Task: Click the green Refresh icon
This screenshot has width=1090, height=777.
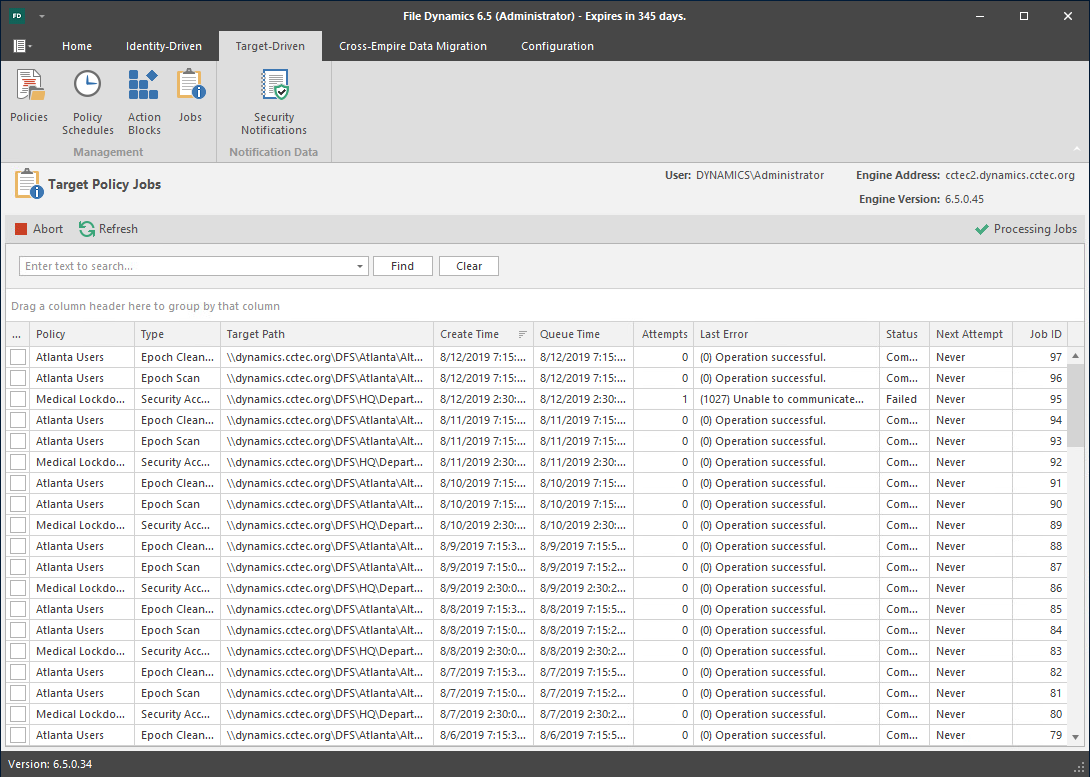Action: point(87,229)
